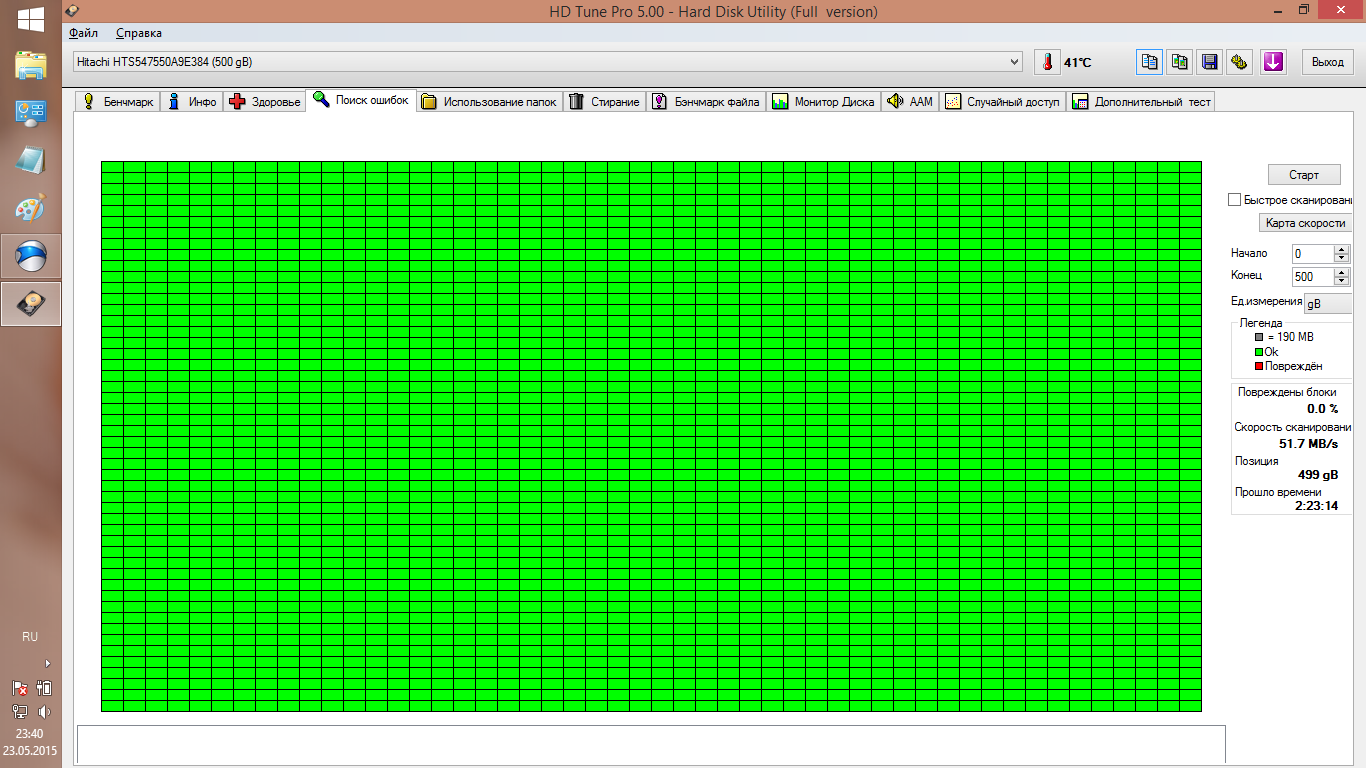Open Control Panel taskbar icon

pyautogui.click(x=30, y=112)
